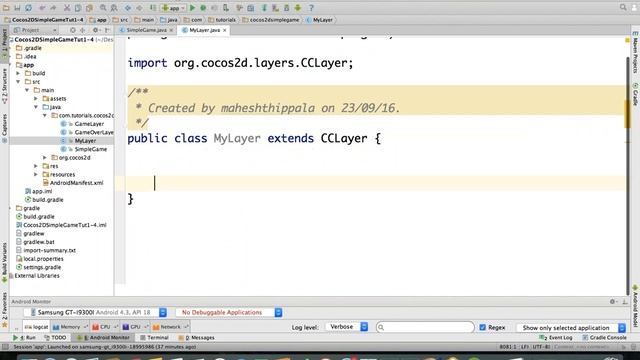The image size is (640, 360).
Task: Switch to SimpleGame.java editor tab
Action: (146, 30)
